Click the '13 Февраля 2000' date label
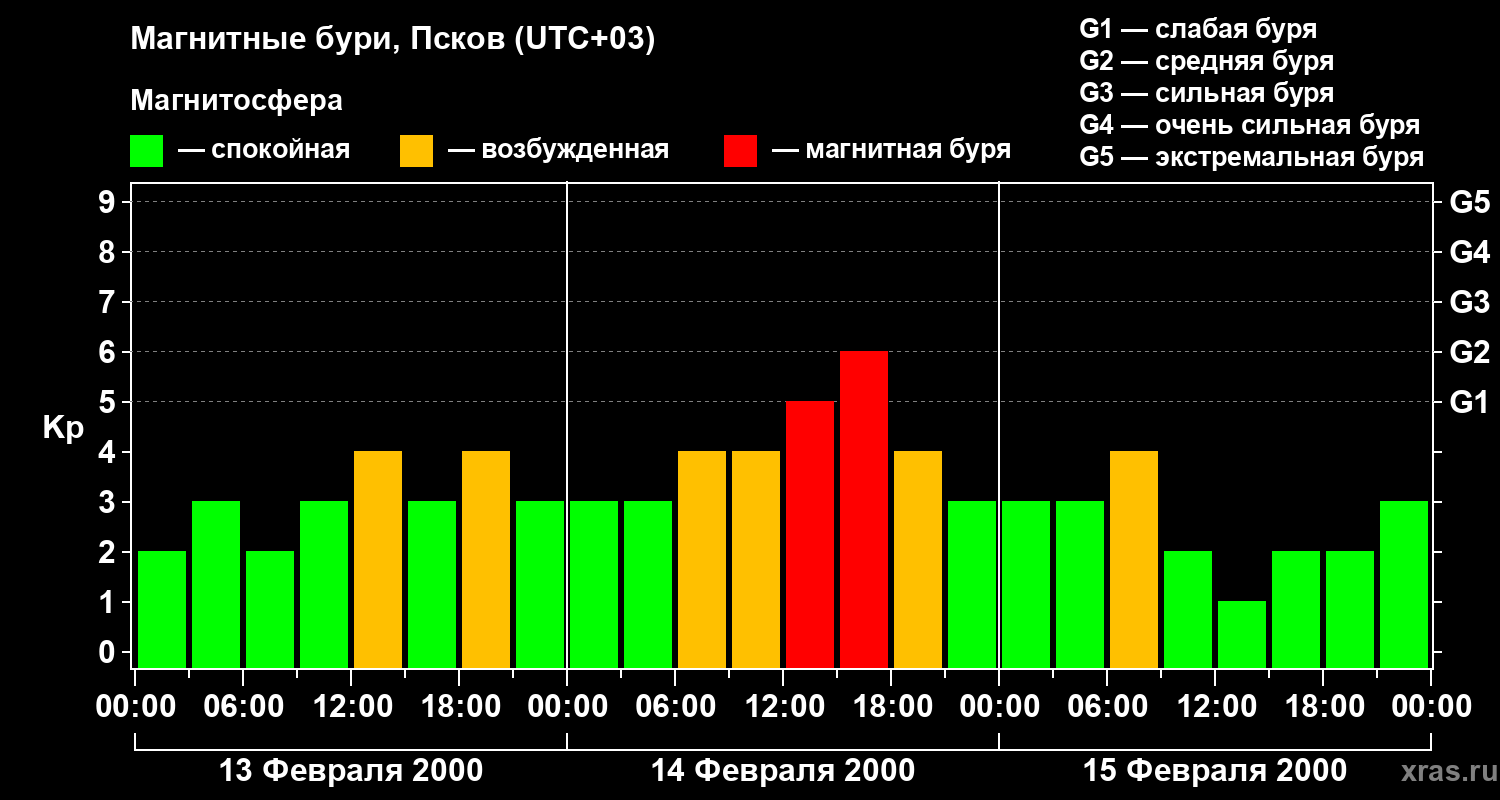Screen dimensions: 1500x800 pos(350,771)
